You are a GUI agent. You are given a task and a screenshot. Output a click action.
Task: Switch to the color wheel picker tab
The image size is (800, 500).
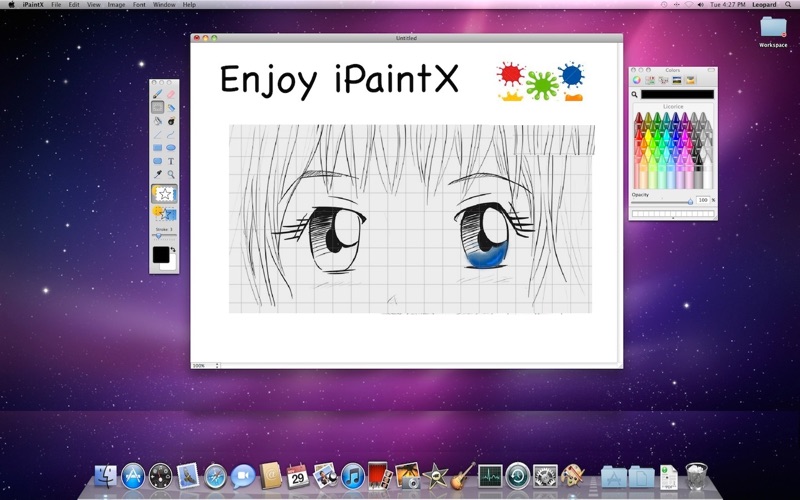636,80
